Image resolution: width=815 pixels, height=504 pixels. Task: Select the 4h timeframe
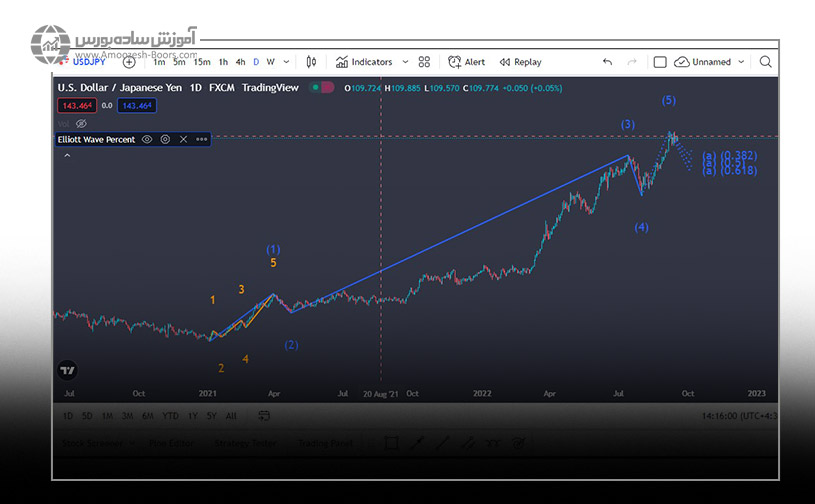pos(240,62)
